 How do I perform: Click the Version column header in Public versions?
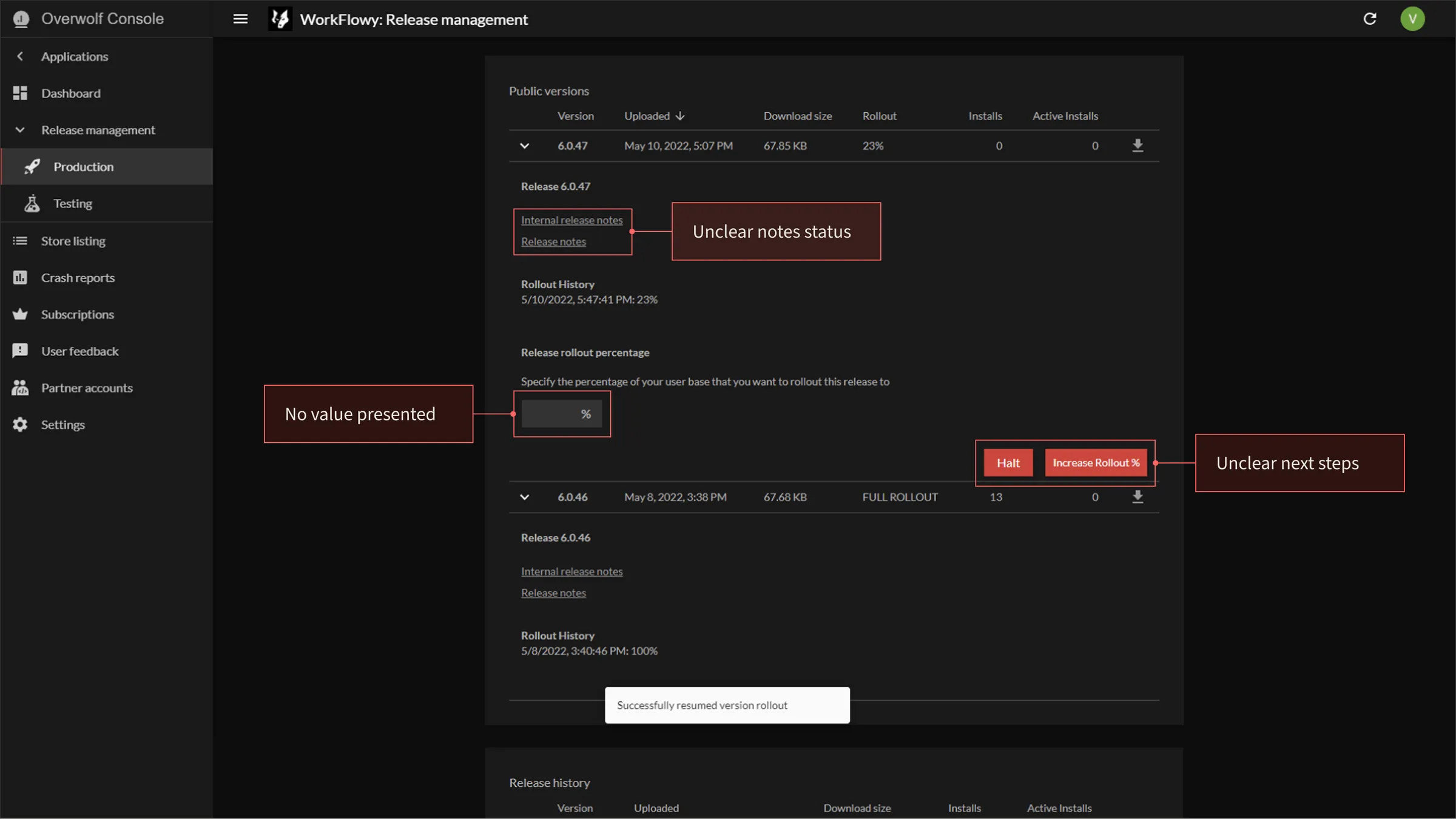(x=575, y=116)
